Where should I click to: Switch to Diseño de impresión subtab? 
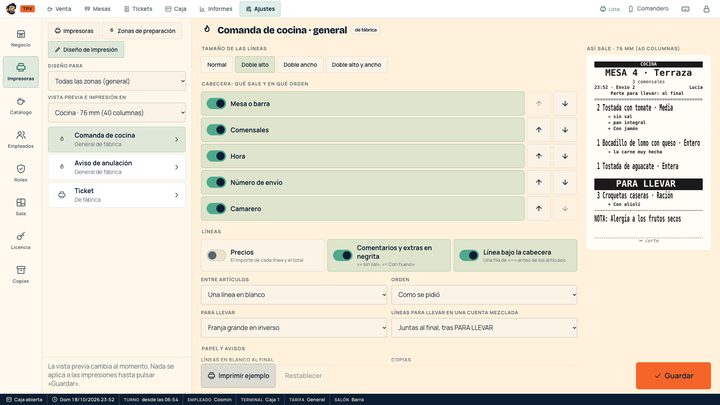(x=86, y=50)
